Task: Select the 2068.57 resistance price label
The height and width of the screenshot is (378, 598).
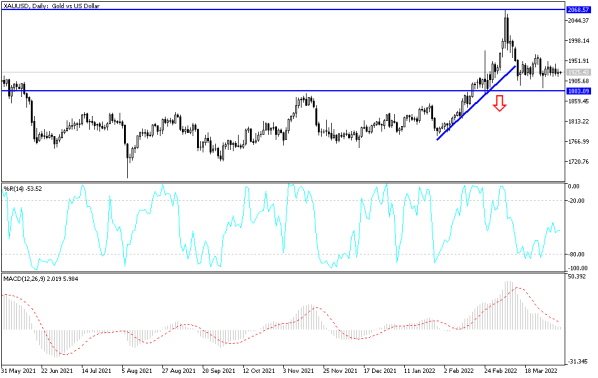Action: coord(579,10)
